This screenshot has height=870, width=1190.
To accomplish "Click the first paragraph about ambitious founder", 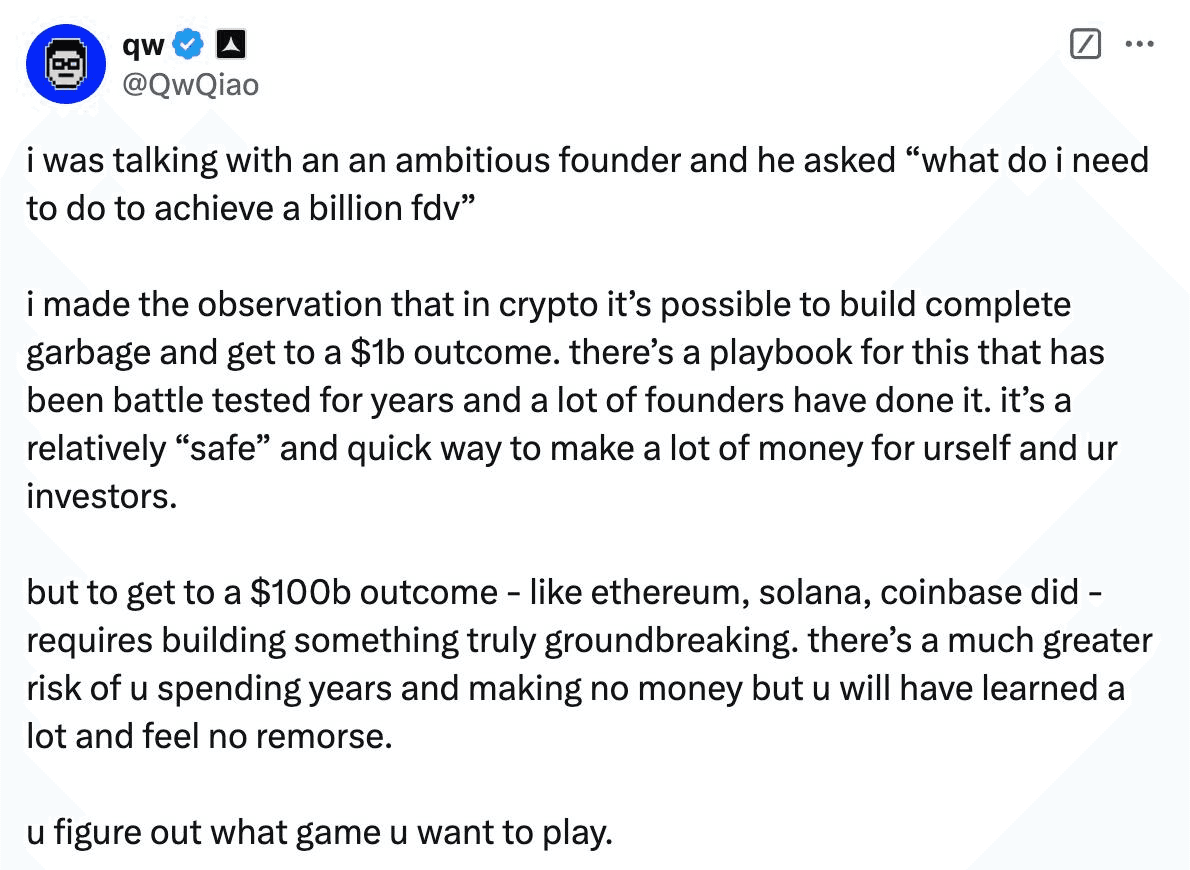I will point(587,184).
